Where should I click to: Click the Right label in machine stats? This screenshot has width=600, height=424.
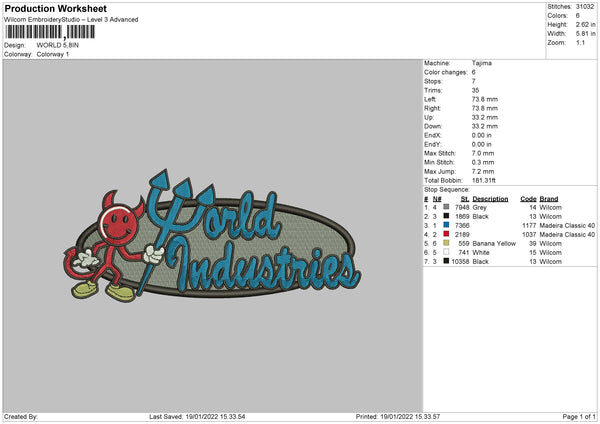(x=432, y=108)
